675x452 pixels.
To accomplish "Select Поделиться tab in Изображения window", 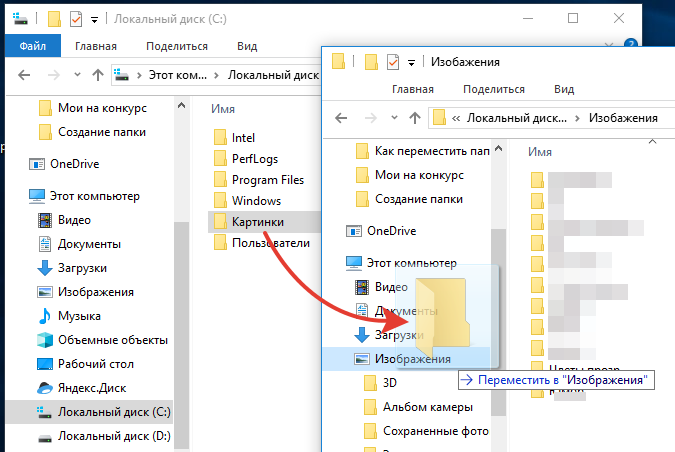I will (494, 89).
